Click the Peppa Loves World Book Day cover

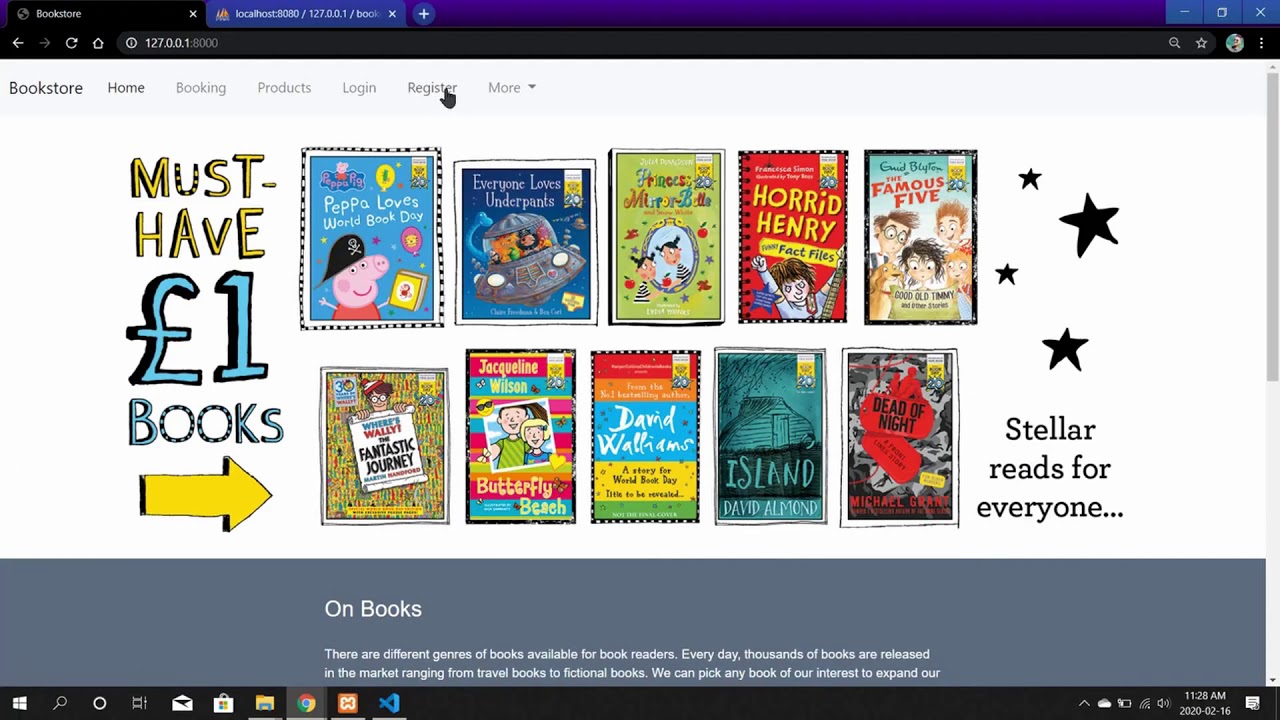pyautogui.click(x=372, y=238)
